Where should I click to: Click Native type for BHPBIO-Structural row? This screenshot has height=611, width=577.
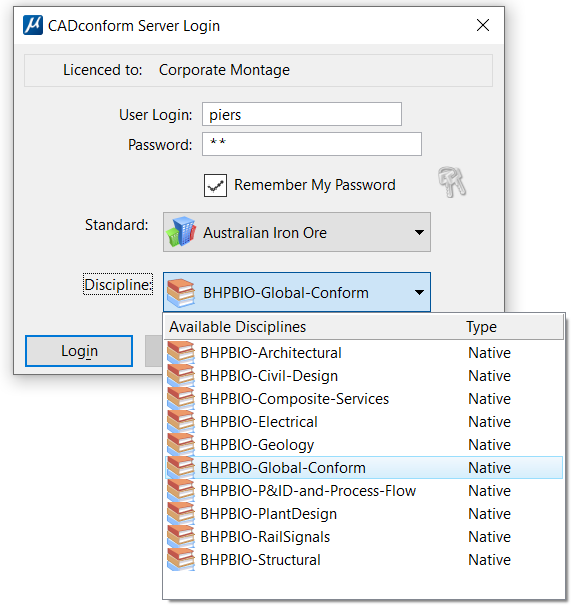tap(489, 560)
